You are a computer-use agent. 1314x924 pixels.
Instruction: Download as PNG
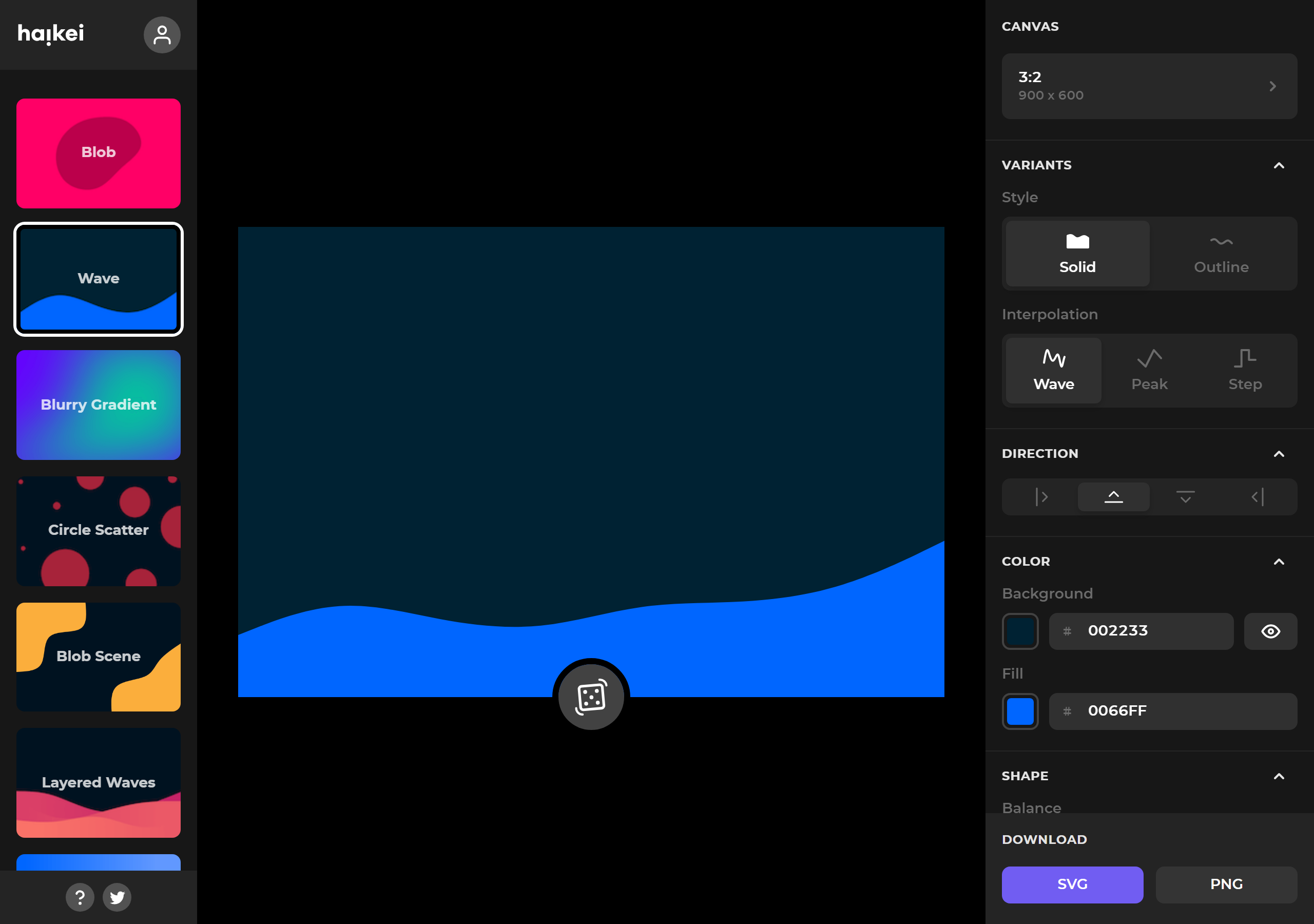click(x=1226, y=884)
